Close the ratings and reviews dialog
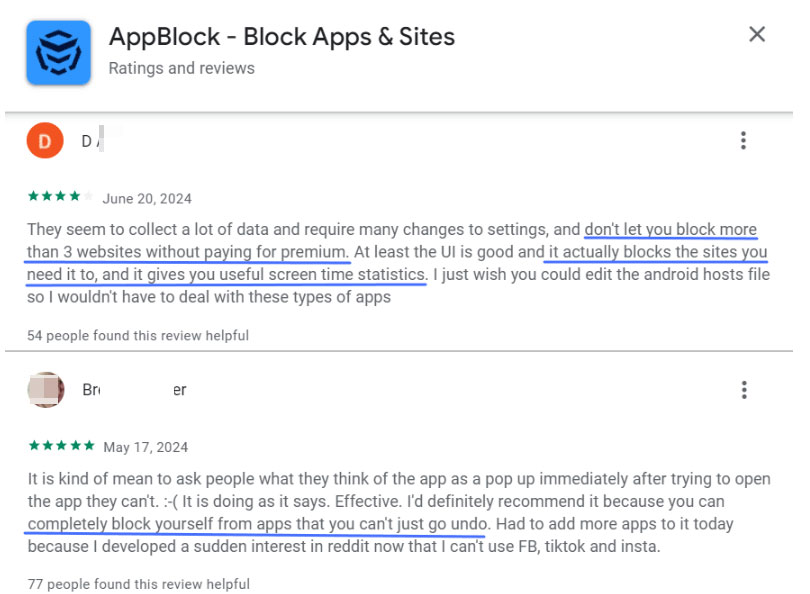The image size is (810, 594). pyautogui.click(x=757, y=35)
